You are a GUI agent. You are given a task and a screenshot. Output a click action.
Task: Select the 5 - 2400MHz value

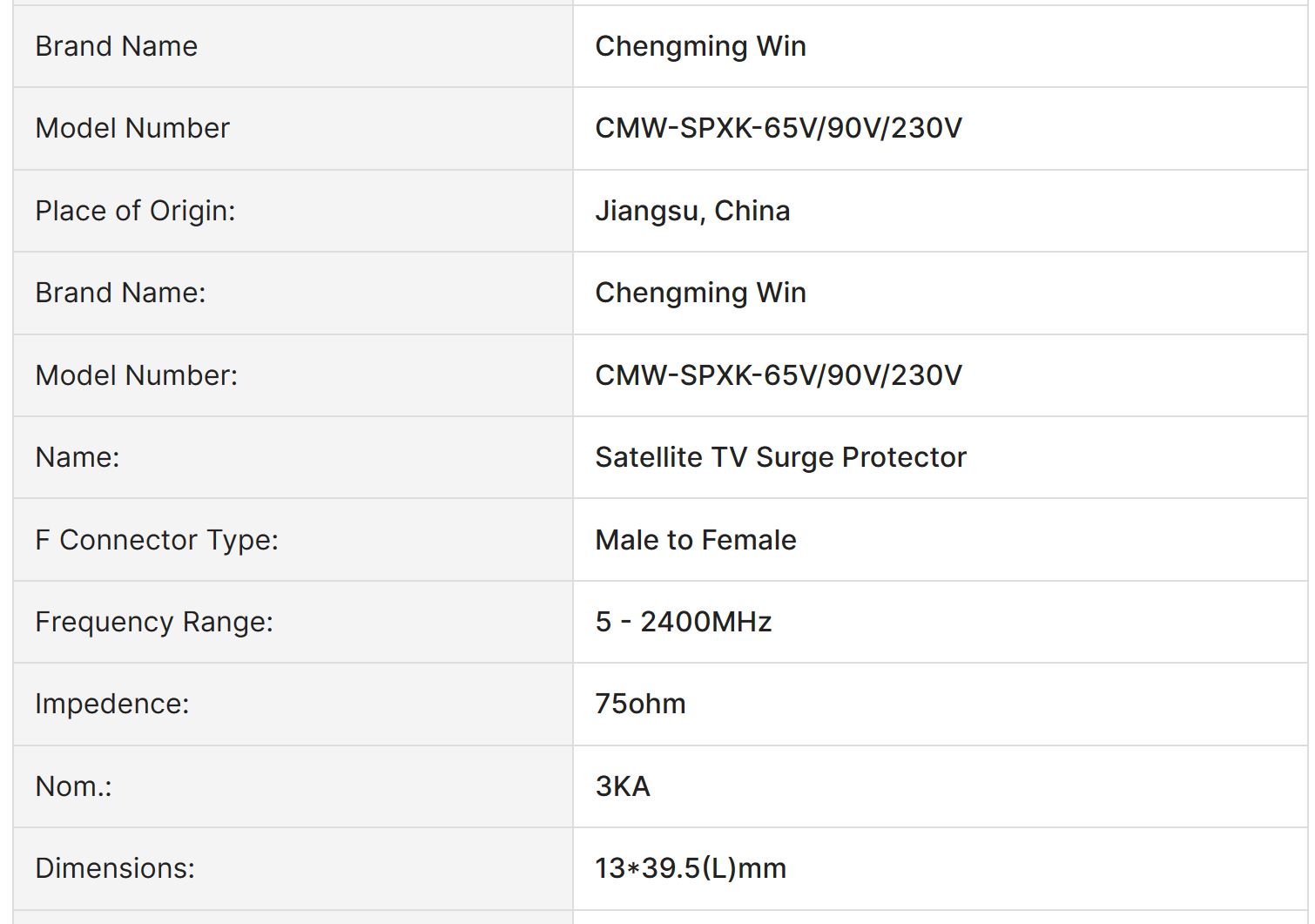[684, 622]
